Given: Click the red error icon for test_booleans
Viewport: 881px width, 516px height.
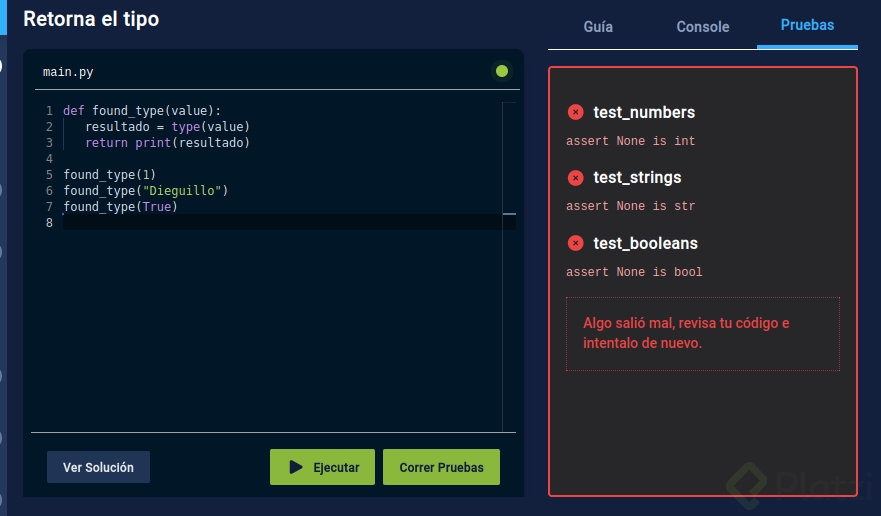Looking at the screenshot, I should click(575, 243).
